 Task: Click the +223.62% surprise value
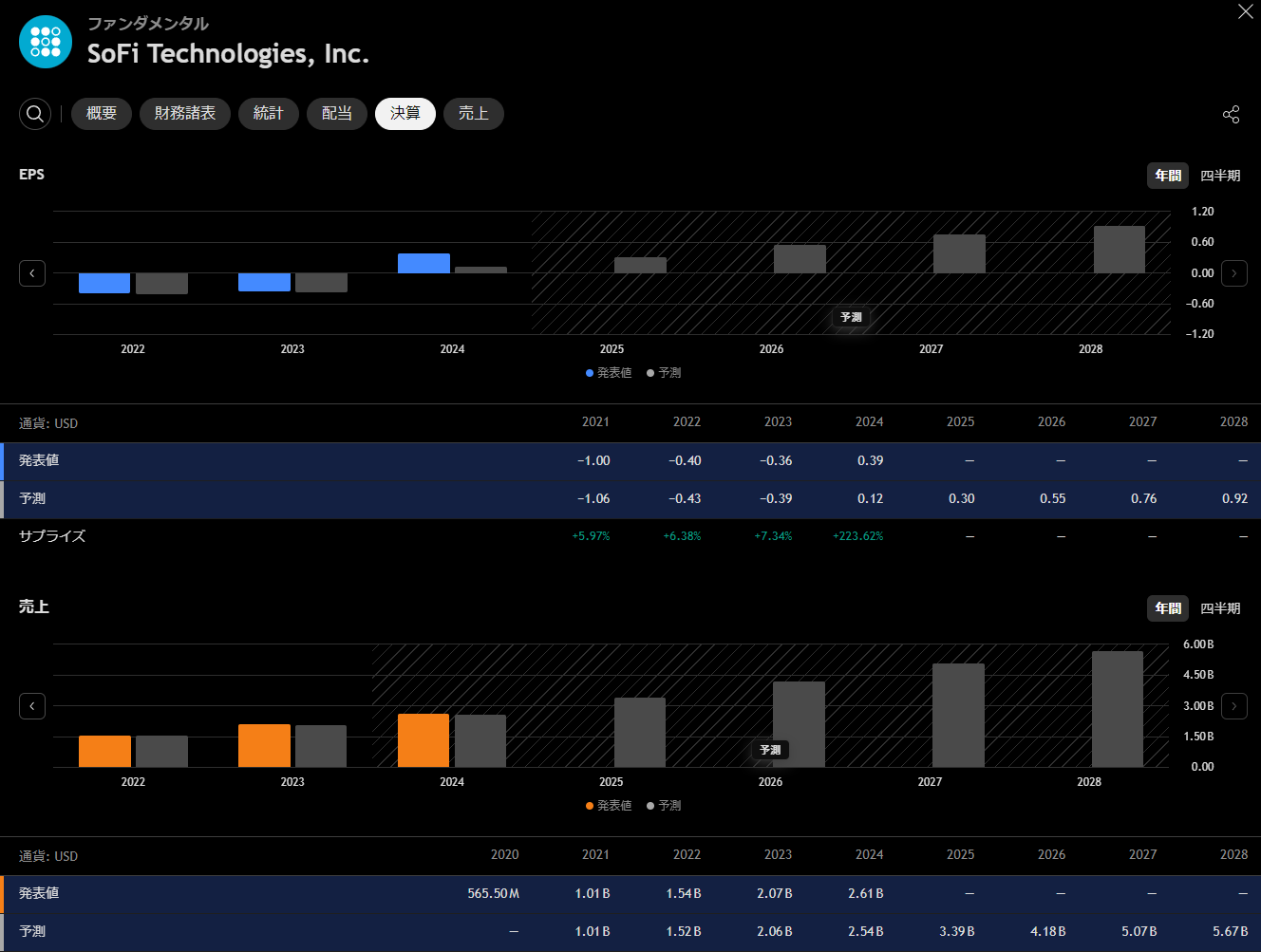pos(858,536)
